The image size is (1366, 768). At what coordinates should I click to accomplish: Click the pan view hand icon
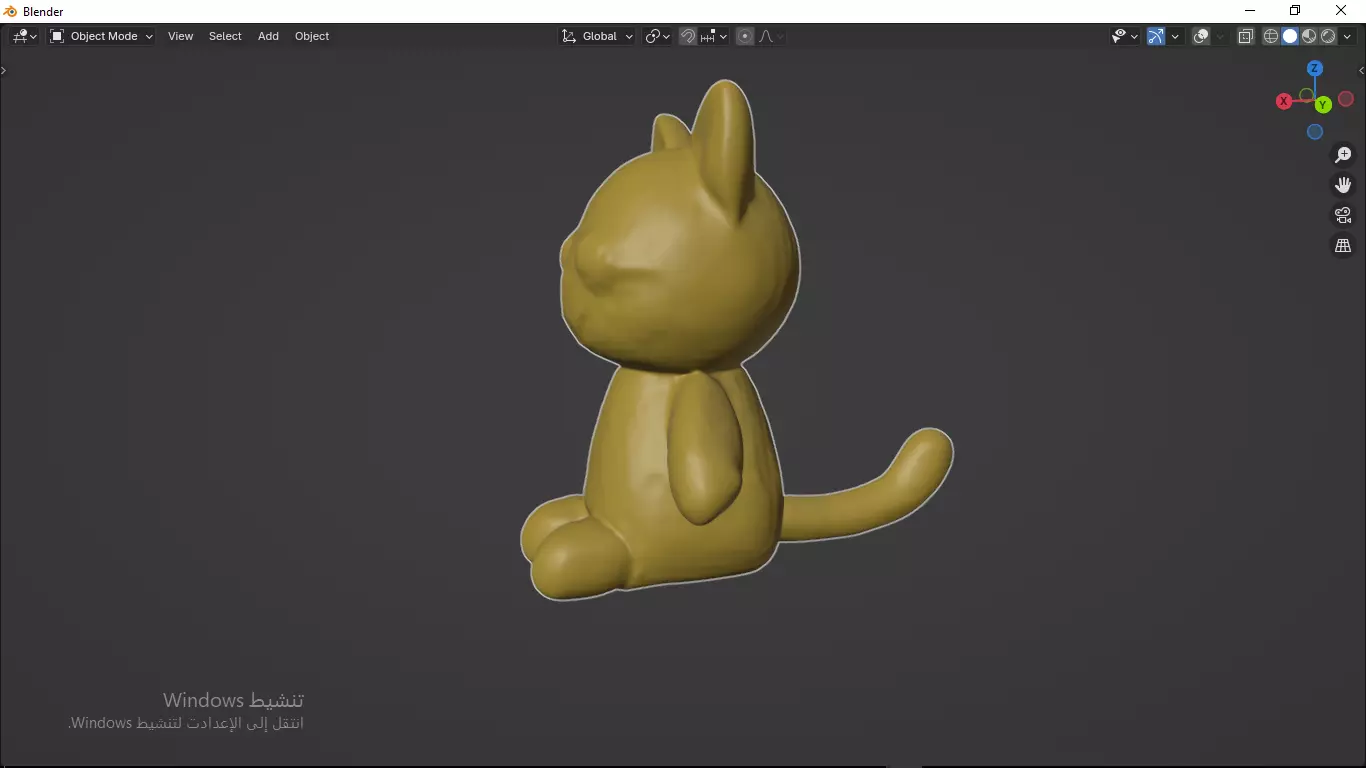pyautogui.click(x=1343, y=185)
